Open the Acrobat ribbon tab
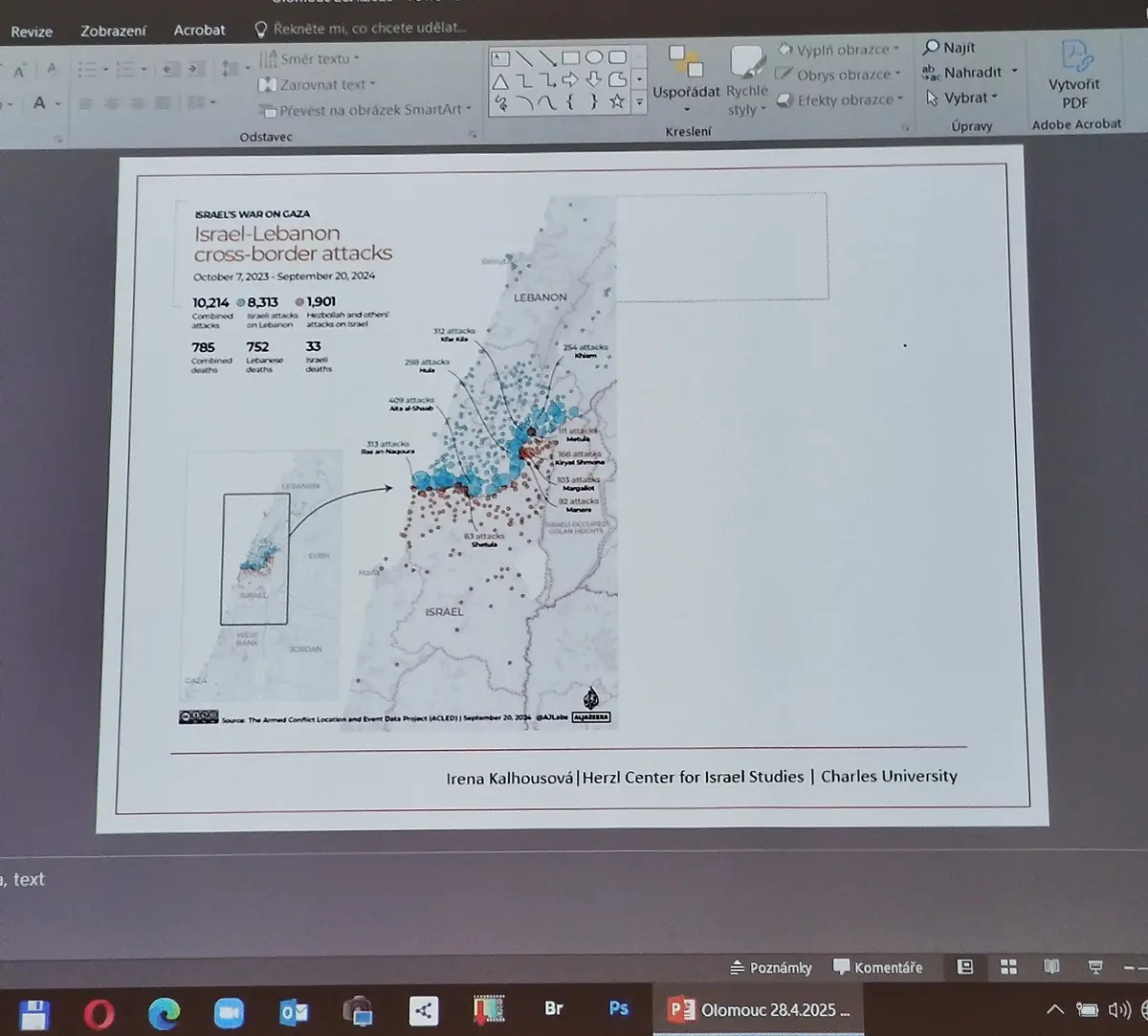Screen dimensions: 1148x1036 199,30
